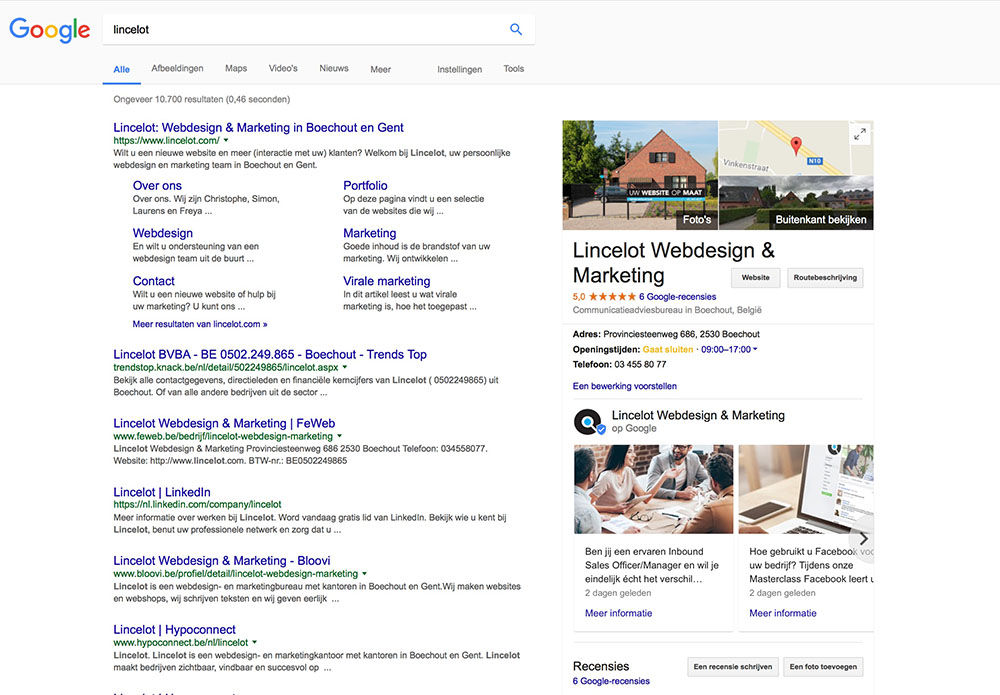Click the Google logo
This screenshot has height=695, width=1000.
click(x=50, y=30)
